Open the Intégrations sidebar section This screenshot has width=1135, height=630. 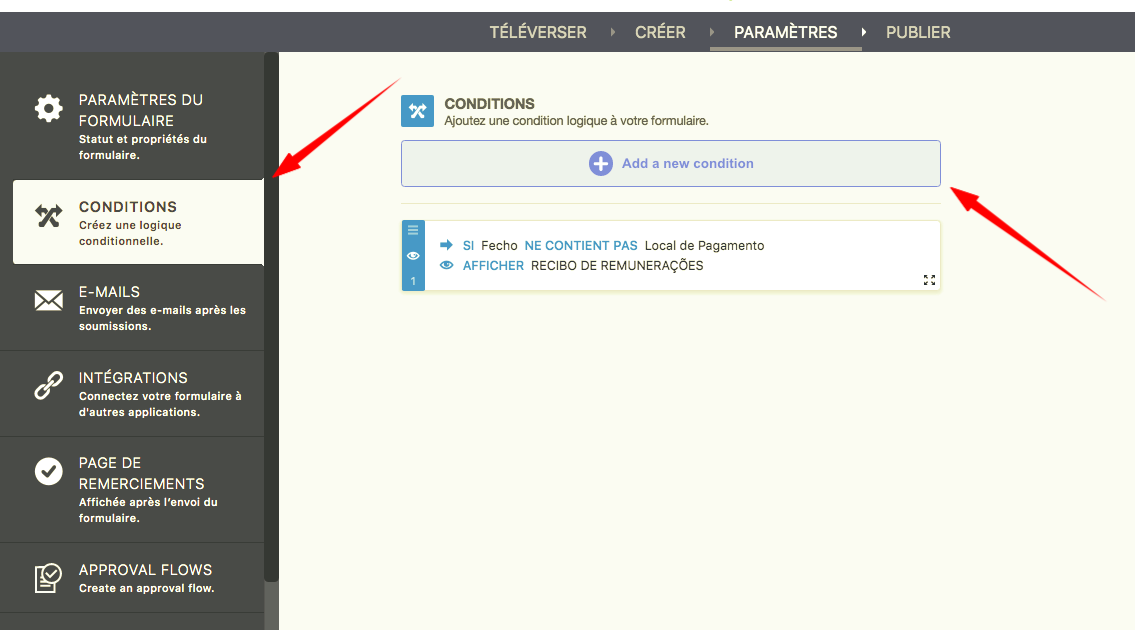tap(132, 393)
